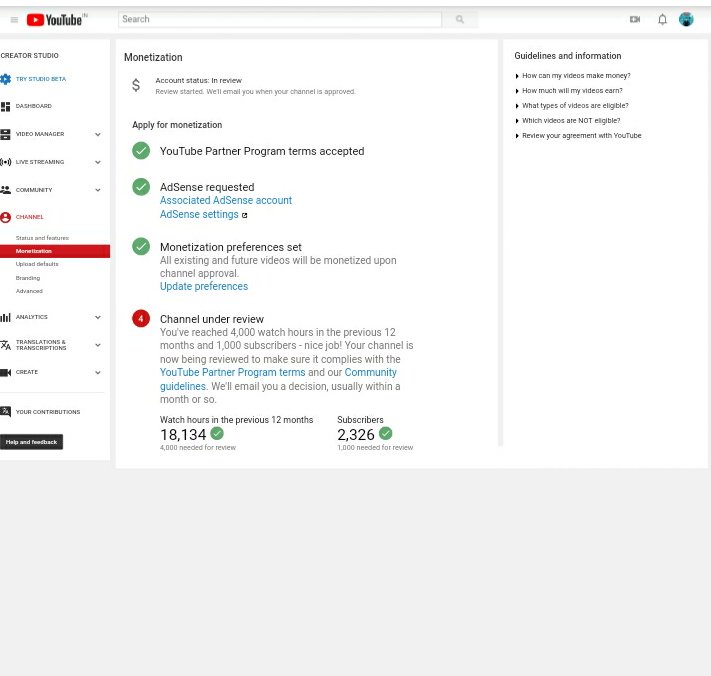This screenshot has height=676, width=711.
Task: Focus the Search input field
Action: (x=280, y=19)
